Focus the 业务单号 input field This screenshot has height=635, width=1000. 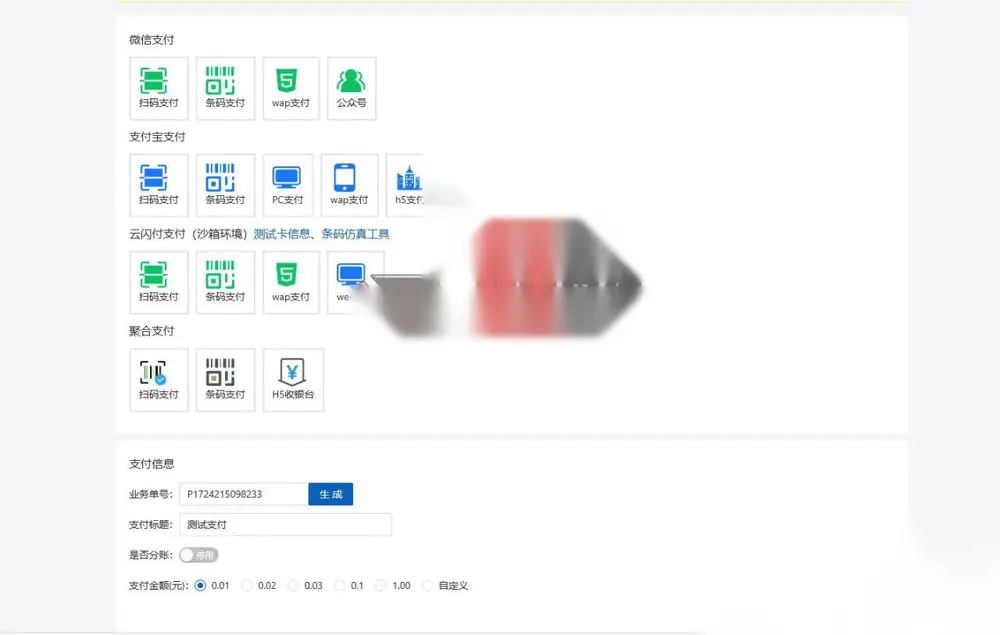coord(244,494)
